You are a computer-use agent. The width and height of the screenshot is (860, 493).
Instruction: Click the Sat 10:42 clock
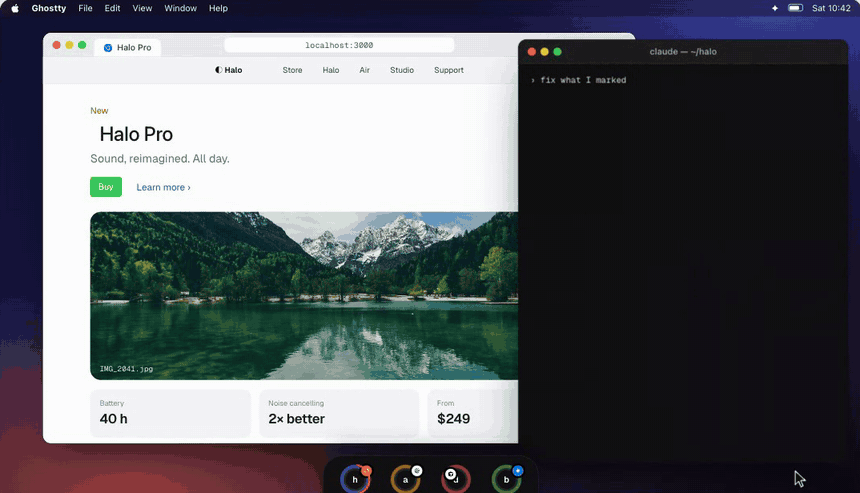click(x=831, y=8)
